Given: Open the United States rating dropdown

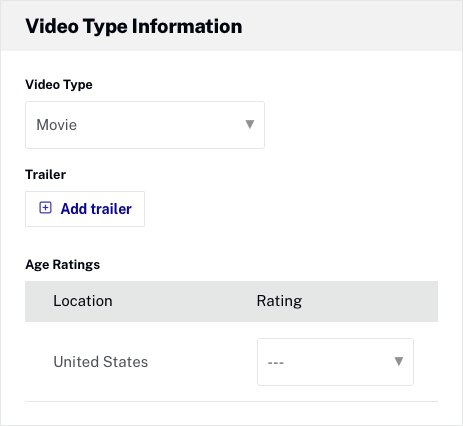Looking at the screenshot, I should (335, 362).
